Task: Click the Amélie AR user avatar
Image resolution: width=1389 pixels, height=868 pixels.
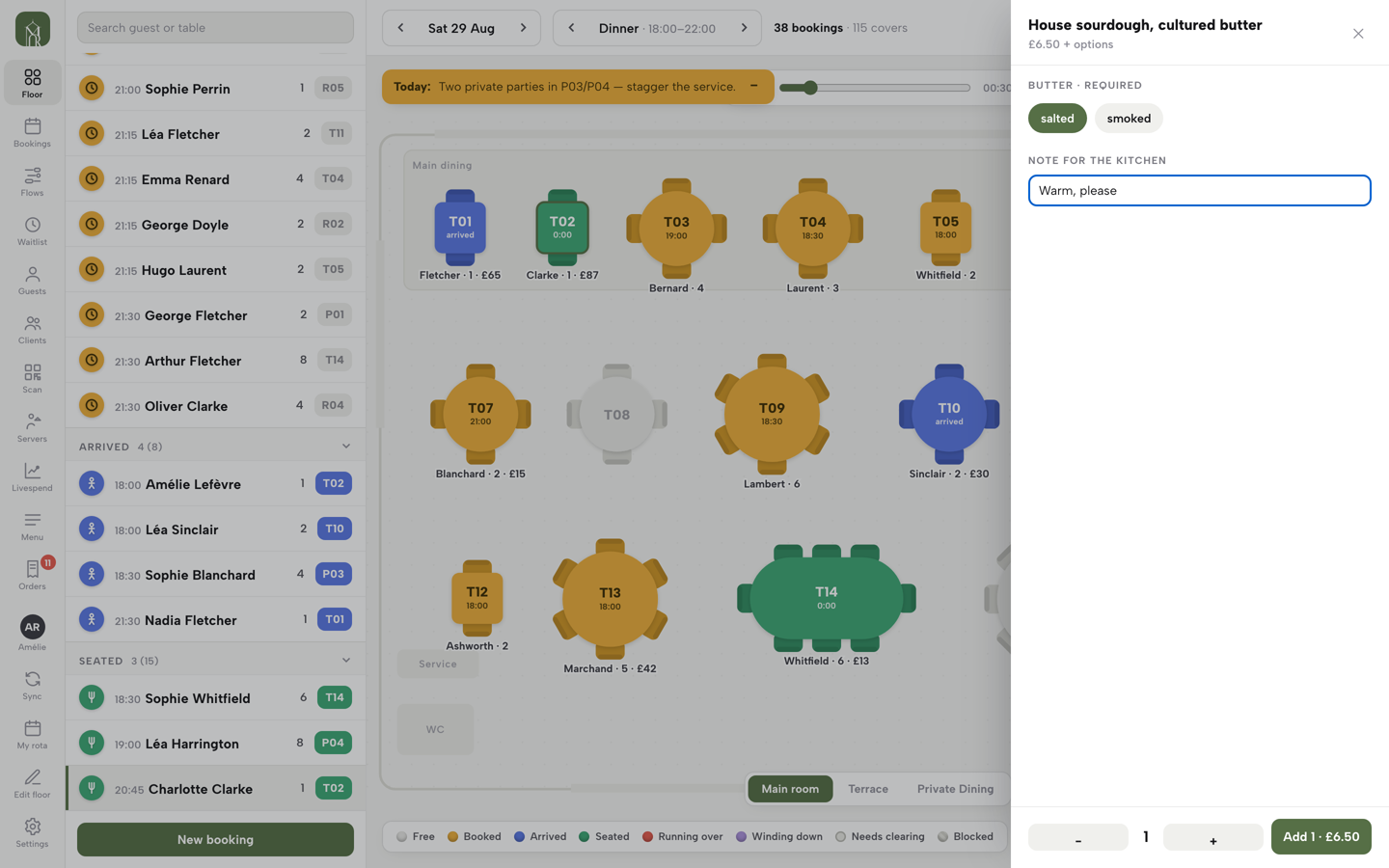Action: [x=32, y=627]
